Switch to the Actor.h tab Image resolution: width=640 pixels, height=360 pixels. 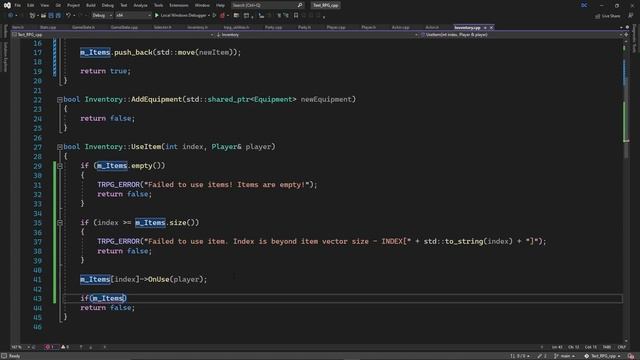(432, 27)
